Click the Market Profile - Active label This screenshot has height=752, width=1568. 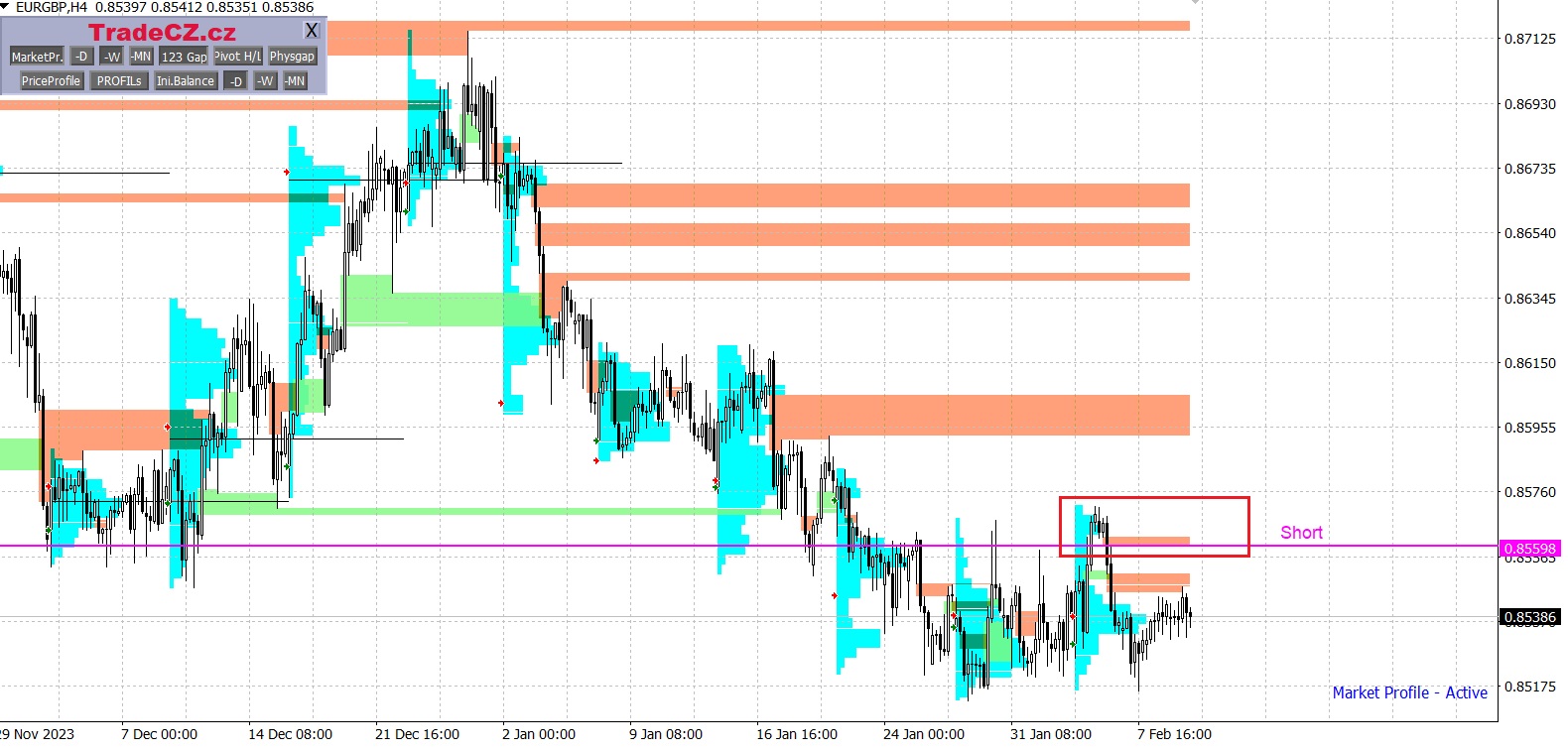coord(1409,692)
